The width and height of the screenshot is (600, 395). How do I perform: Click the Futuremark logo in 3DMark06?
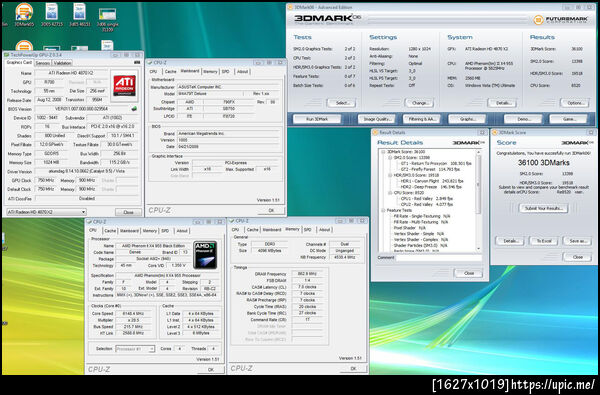pos(561,20)
